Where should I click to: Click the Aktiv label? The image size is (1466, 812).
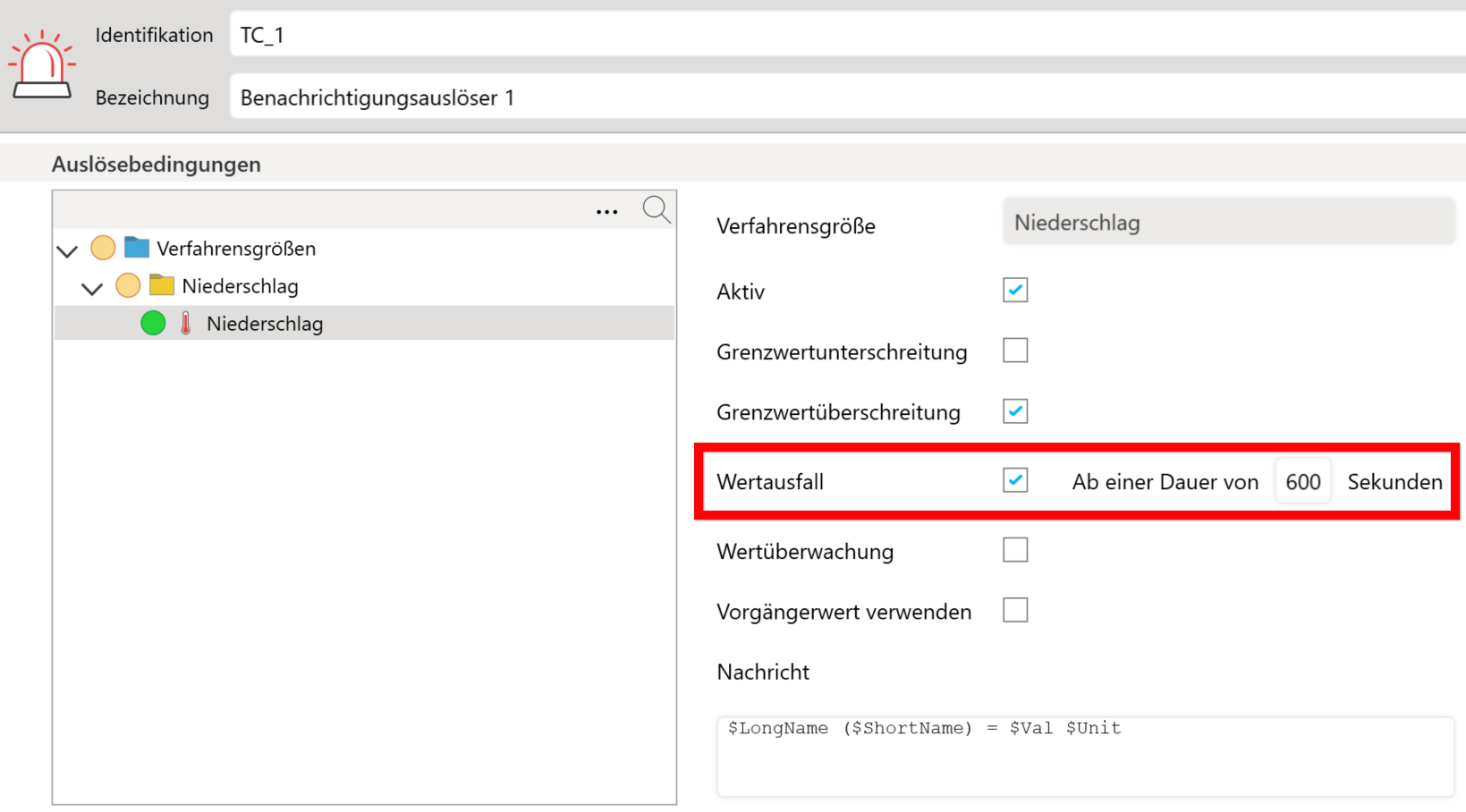(741, 292)
